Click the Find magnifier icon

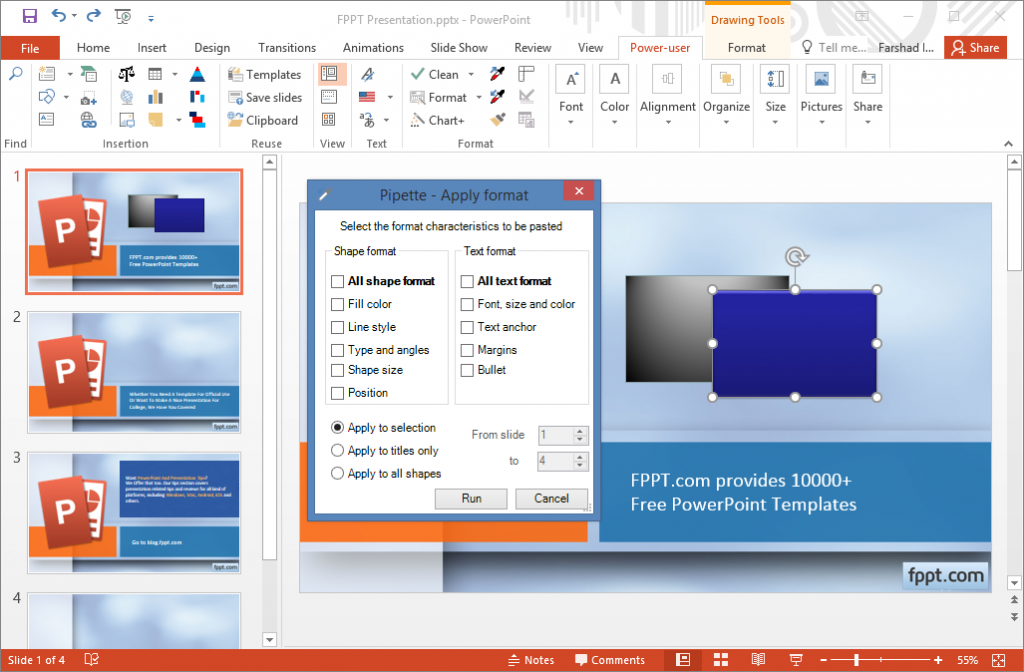[x=18, y=73]
